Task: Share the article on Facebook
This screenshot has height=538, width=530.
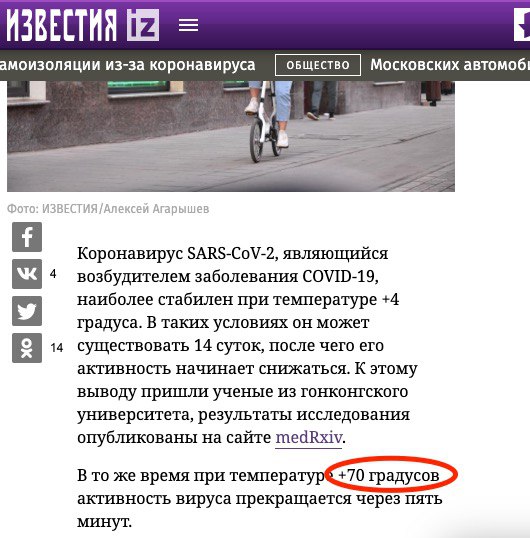Action: click(x=27, y=237)
